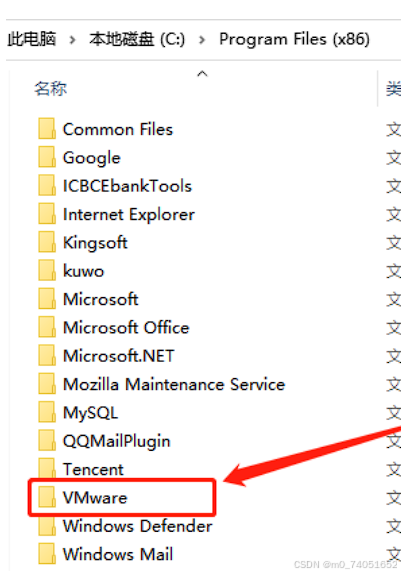Select the MySQL folder icon

[x=47, y=413]
